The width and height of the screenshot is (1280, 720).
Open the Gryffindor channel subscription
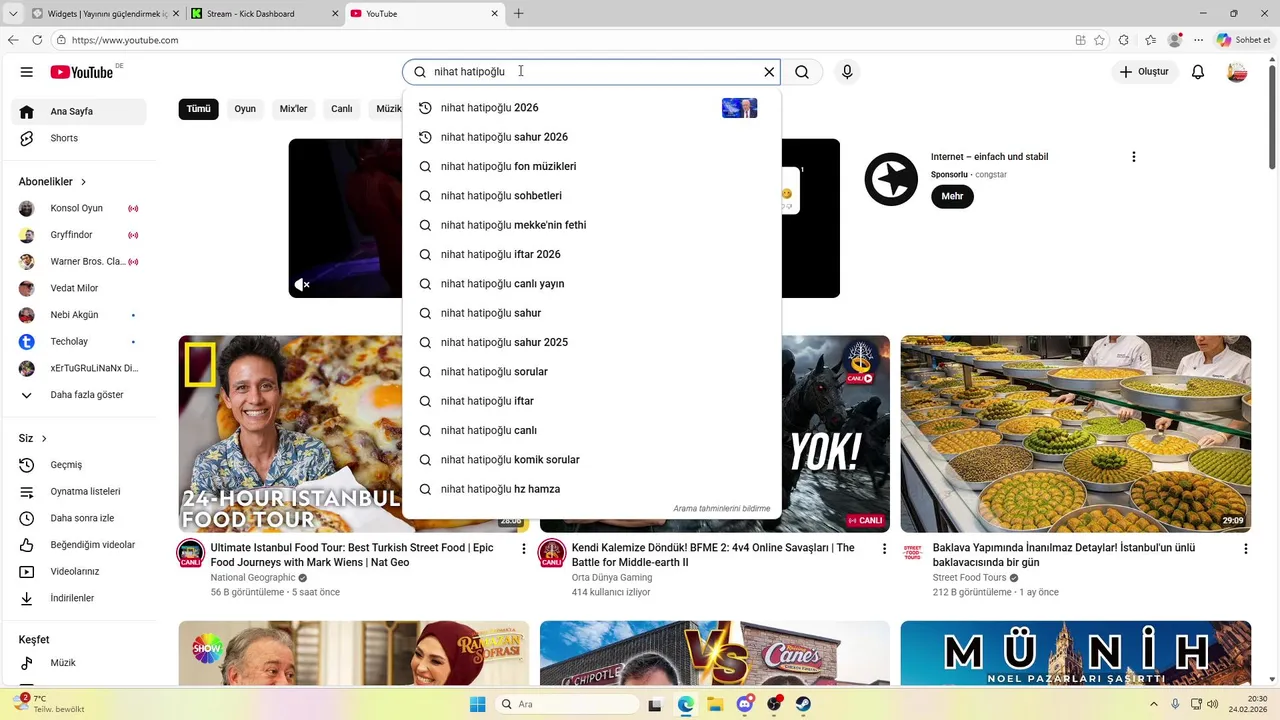point(79,235)
